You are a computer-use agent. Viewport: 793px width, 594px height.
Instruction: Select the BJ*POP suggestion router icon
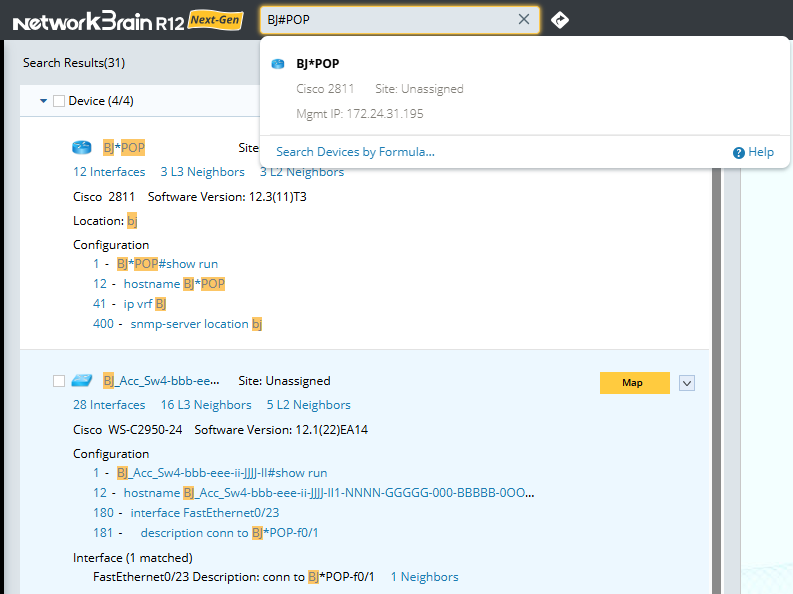click(x=278, y=64)
